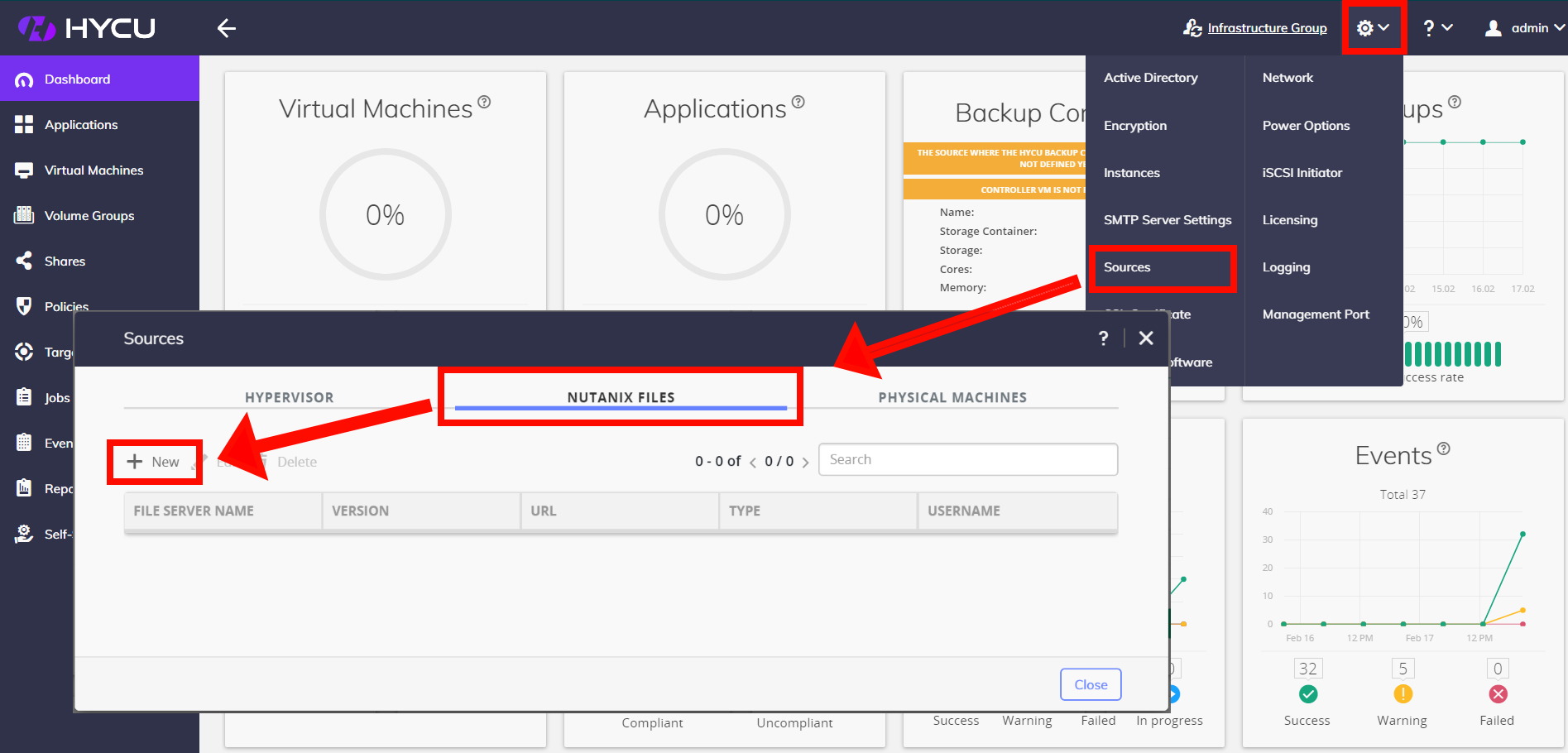
Task: Click the back arrow in the header
Action: 227,28
